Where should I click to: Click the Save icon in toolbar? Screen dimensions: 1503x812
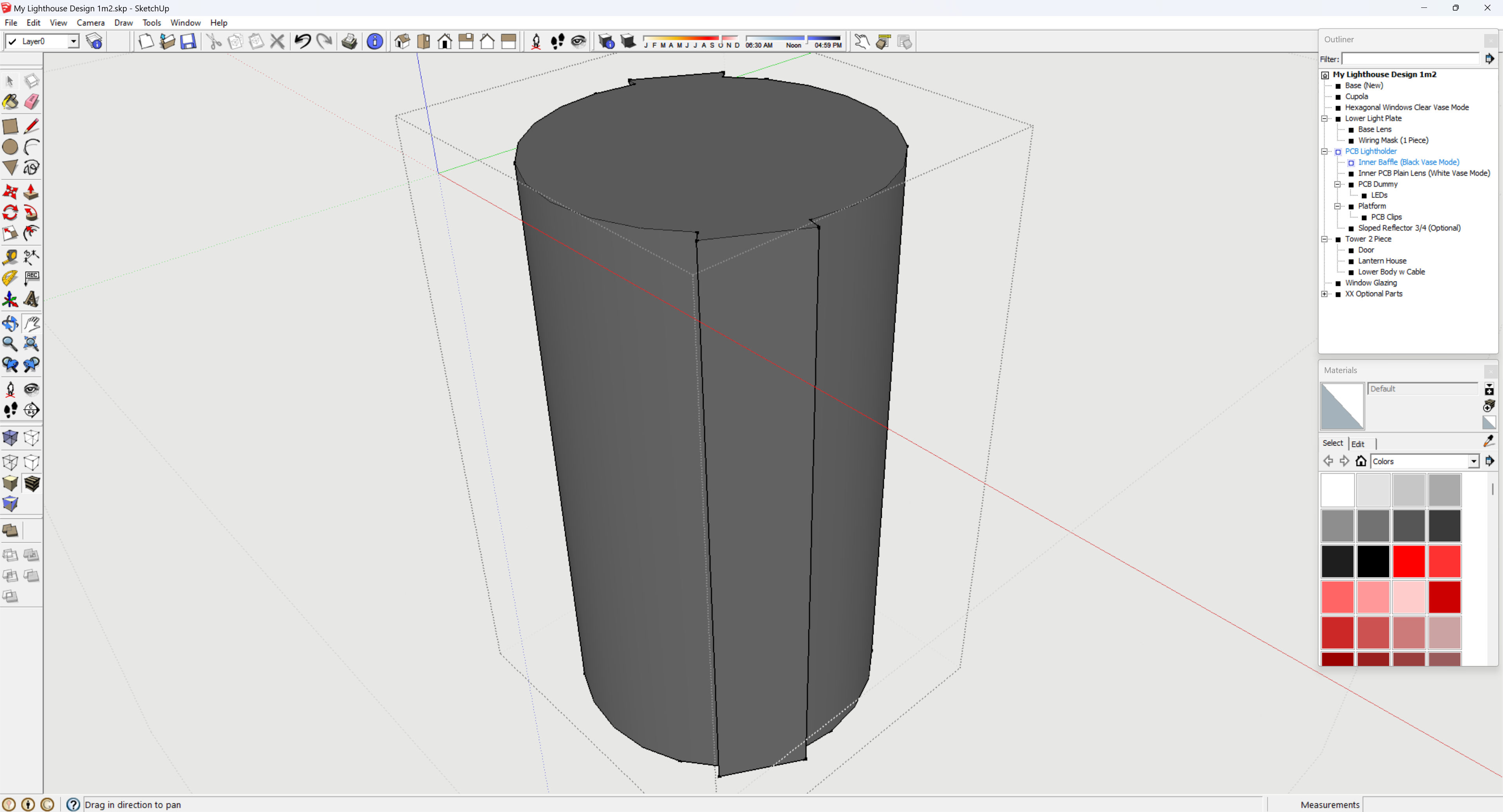point(188,42)
